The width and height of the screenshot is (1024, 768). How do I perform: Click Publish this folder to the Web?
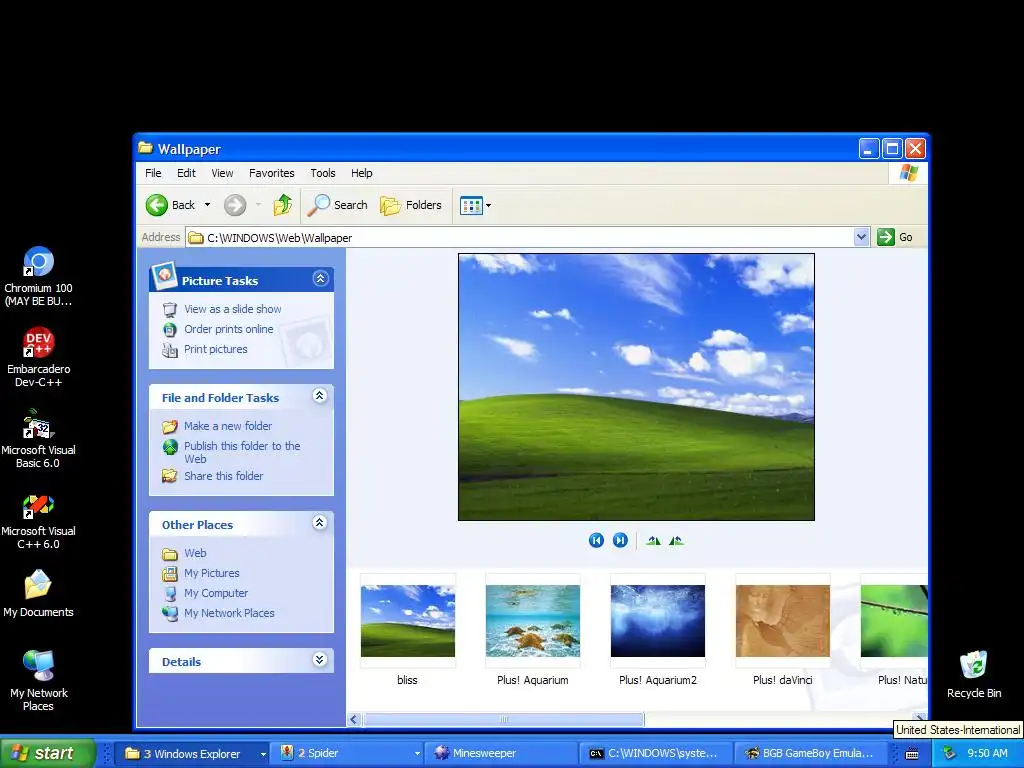[x=242, y=452]
